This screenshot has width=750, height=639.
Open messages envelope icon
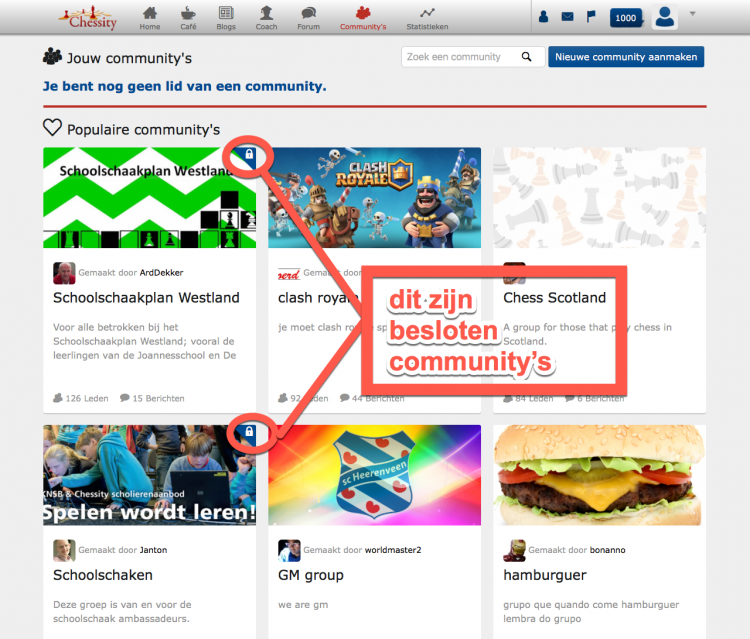[567, 17]
